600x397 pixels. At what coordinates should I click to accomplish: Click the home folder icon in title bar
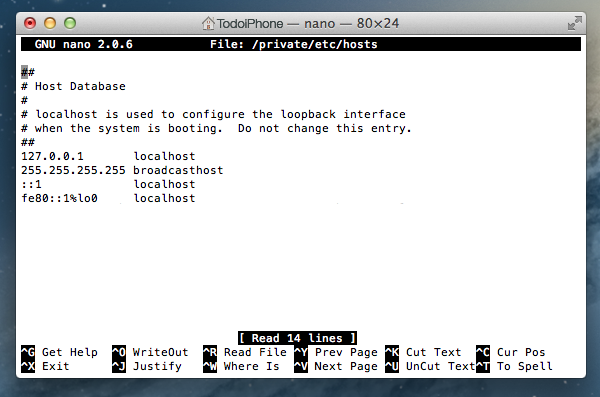(208, 23)
